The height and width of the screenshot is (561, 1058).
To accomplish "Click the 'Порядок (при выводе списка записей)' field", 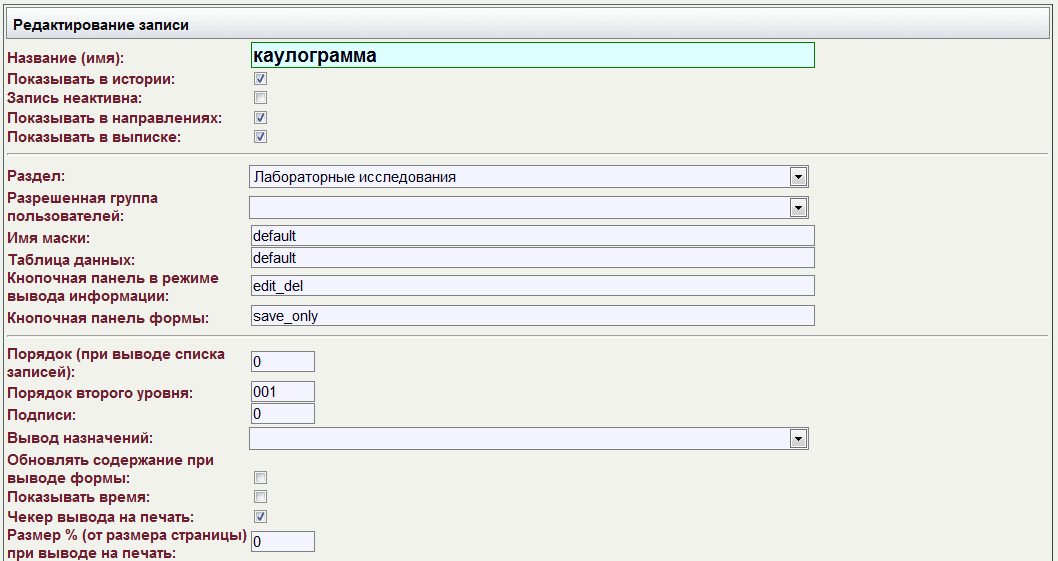I will click(x=283, y=362).
